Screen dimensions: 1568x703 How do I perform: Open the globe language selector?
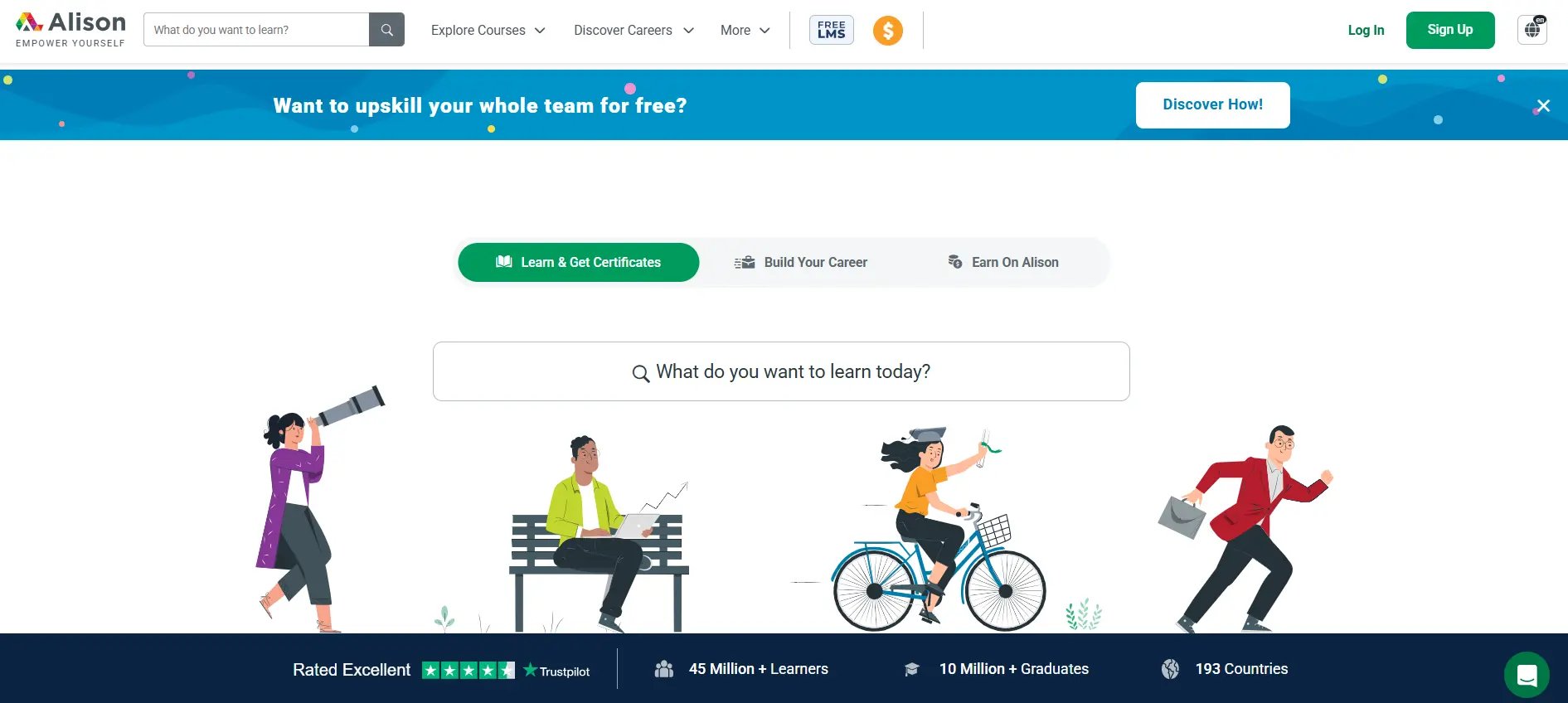1532,30
